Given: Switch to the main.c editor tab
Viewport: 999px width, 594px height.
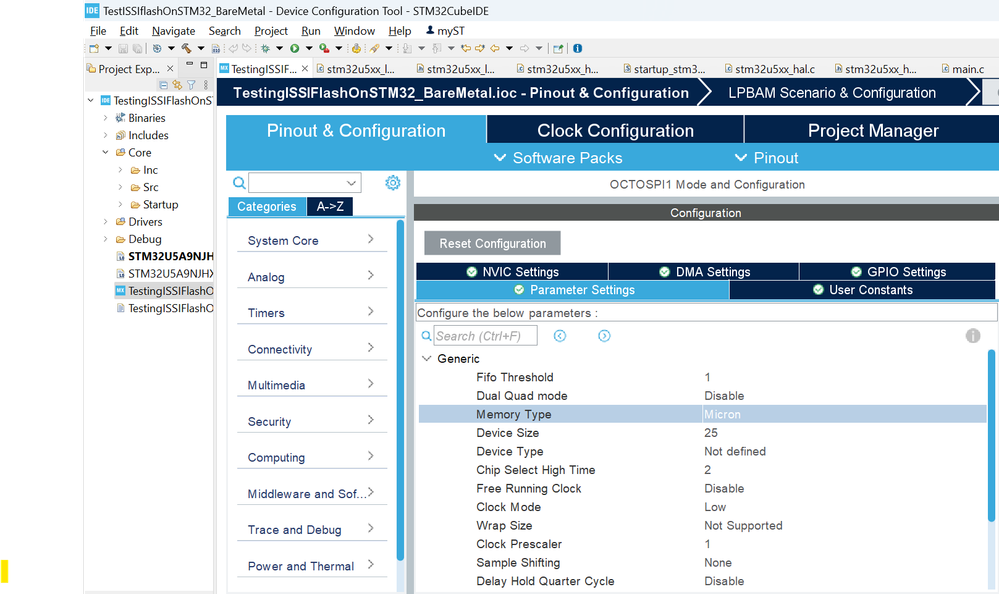Looking at the screenshot, I should click(x=963, y=69).
